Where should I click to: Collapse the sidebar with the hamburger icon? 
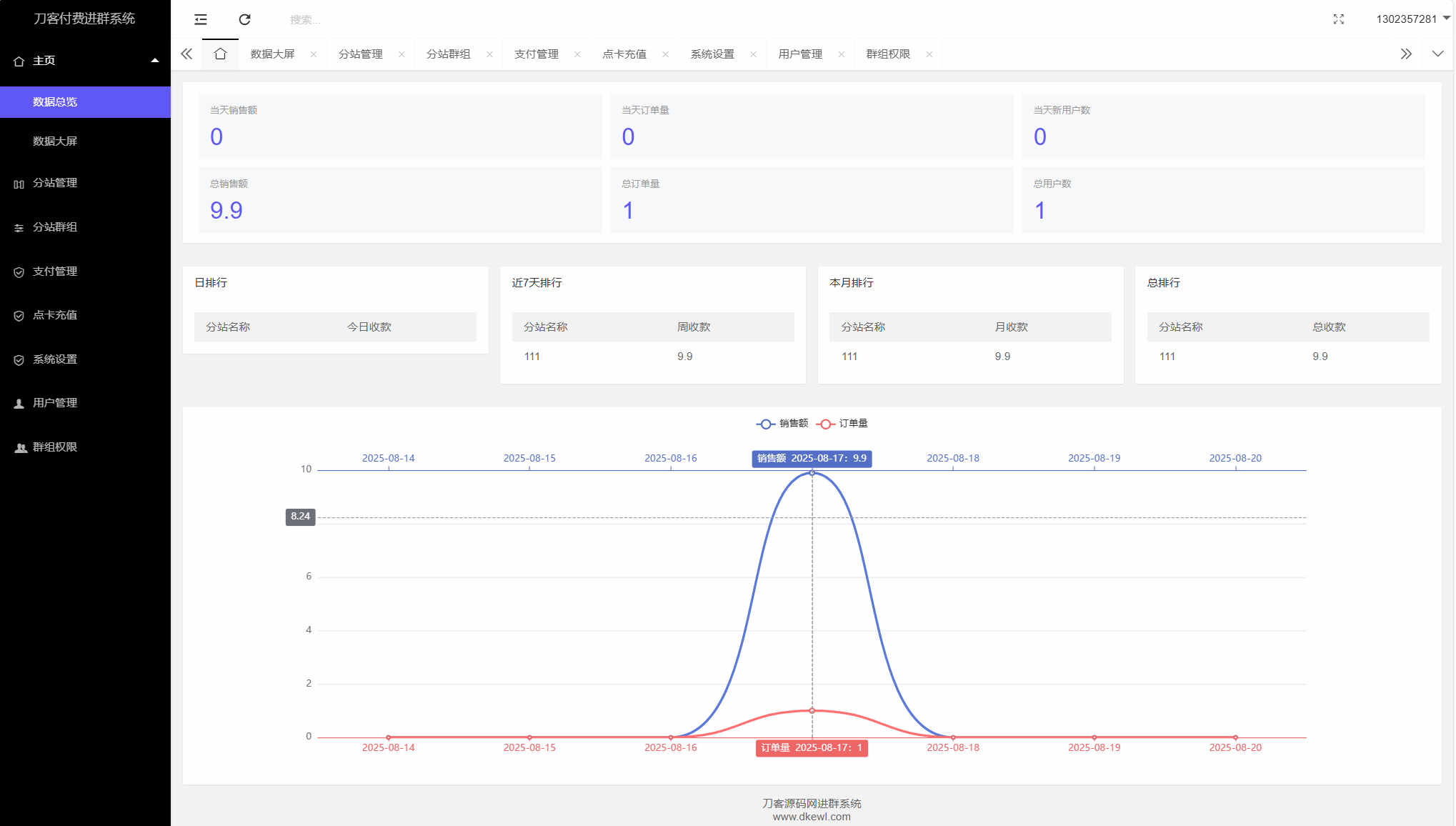tap(200, 19)
